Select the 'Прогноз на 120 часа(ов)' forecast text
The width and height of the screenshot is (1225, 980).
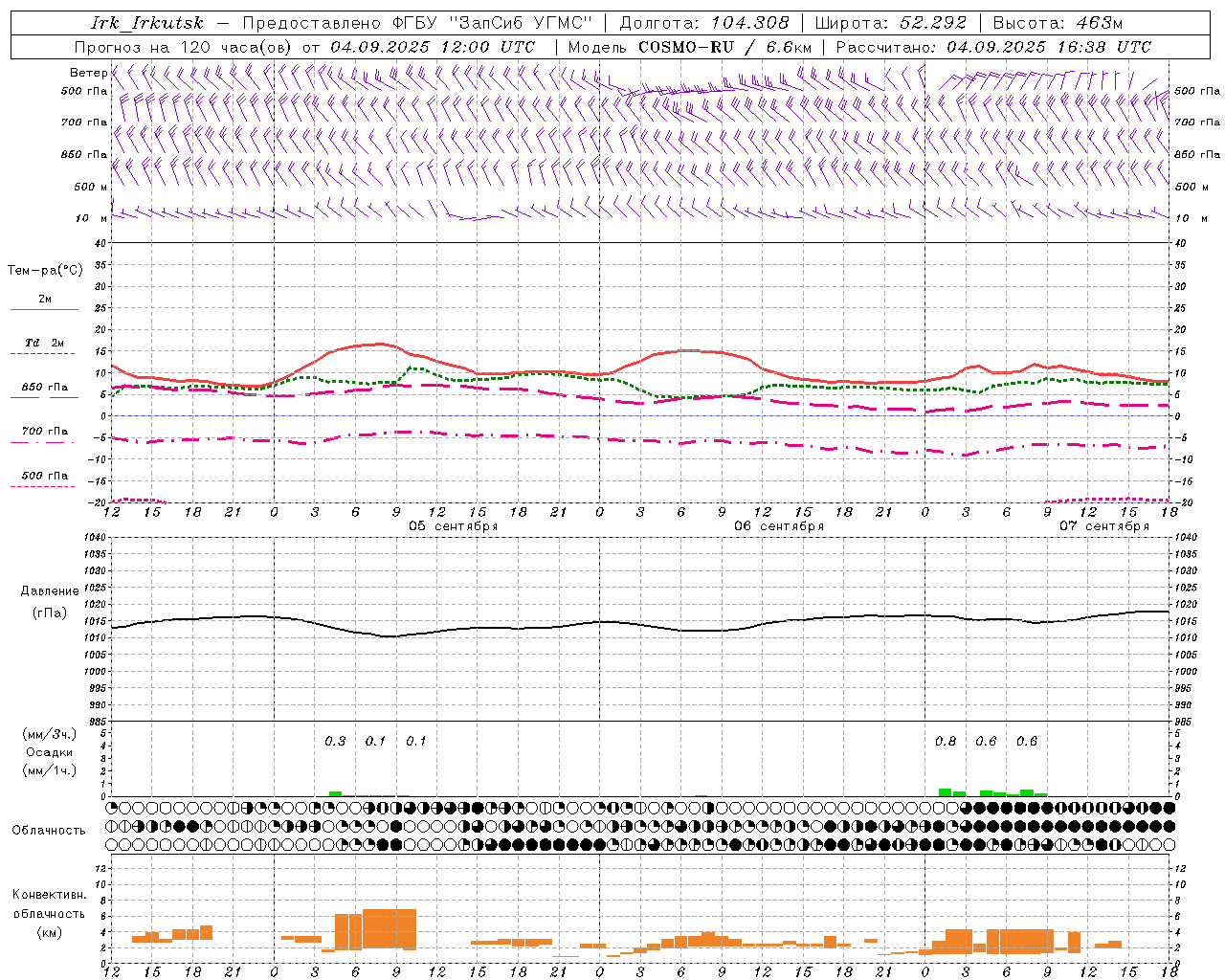185,47
